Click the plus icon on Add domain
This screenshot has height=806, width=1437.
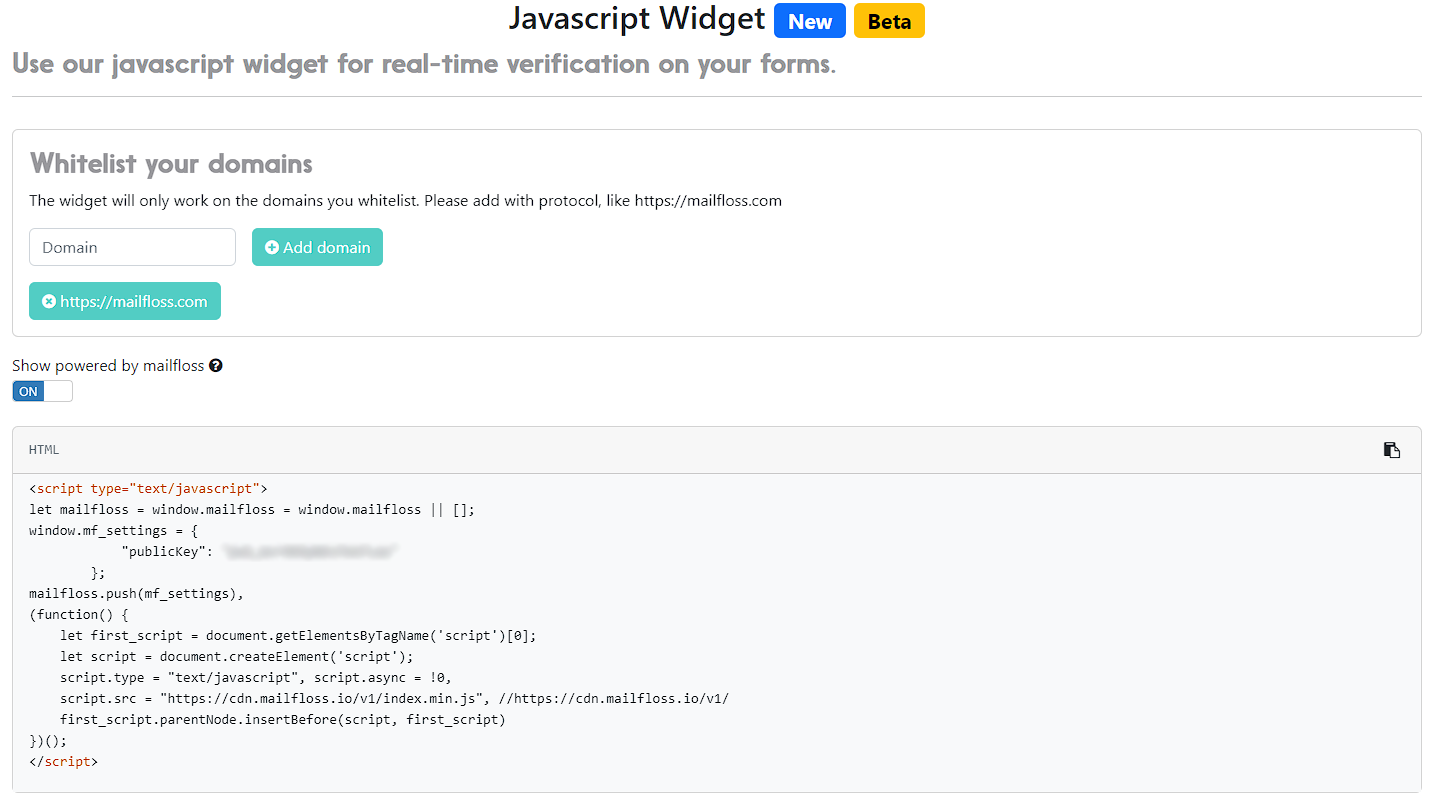[x=272, y=247]
